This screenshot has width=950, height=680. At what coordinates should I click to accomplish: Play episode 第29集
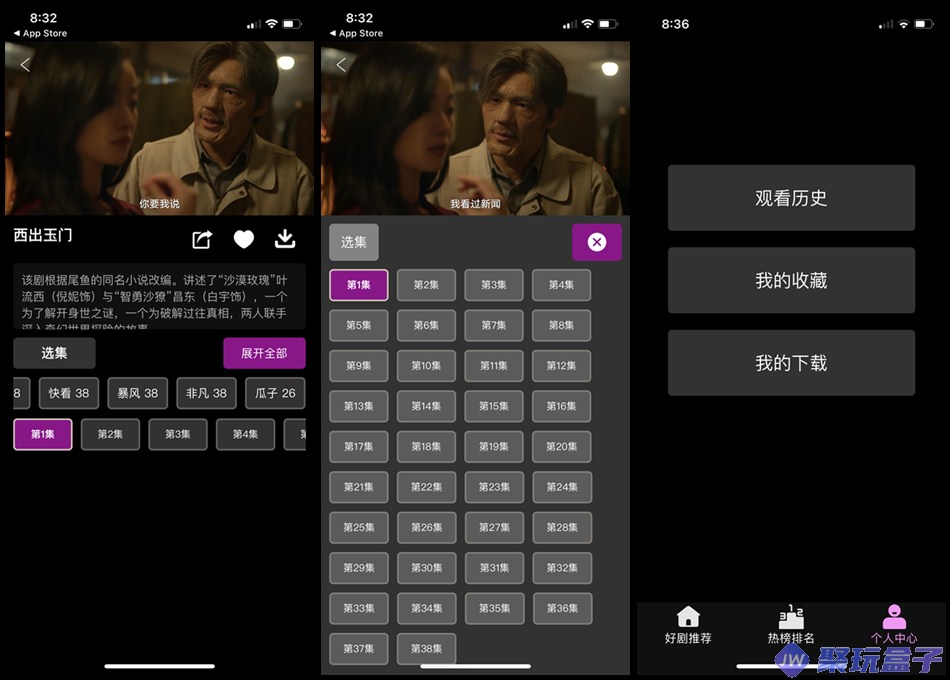click(359, 568)
